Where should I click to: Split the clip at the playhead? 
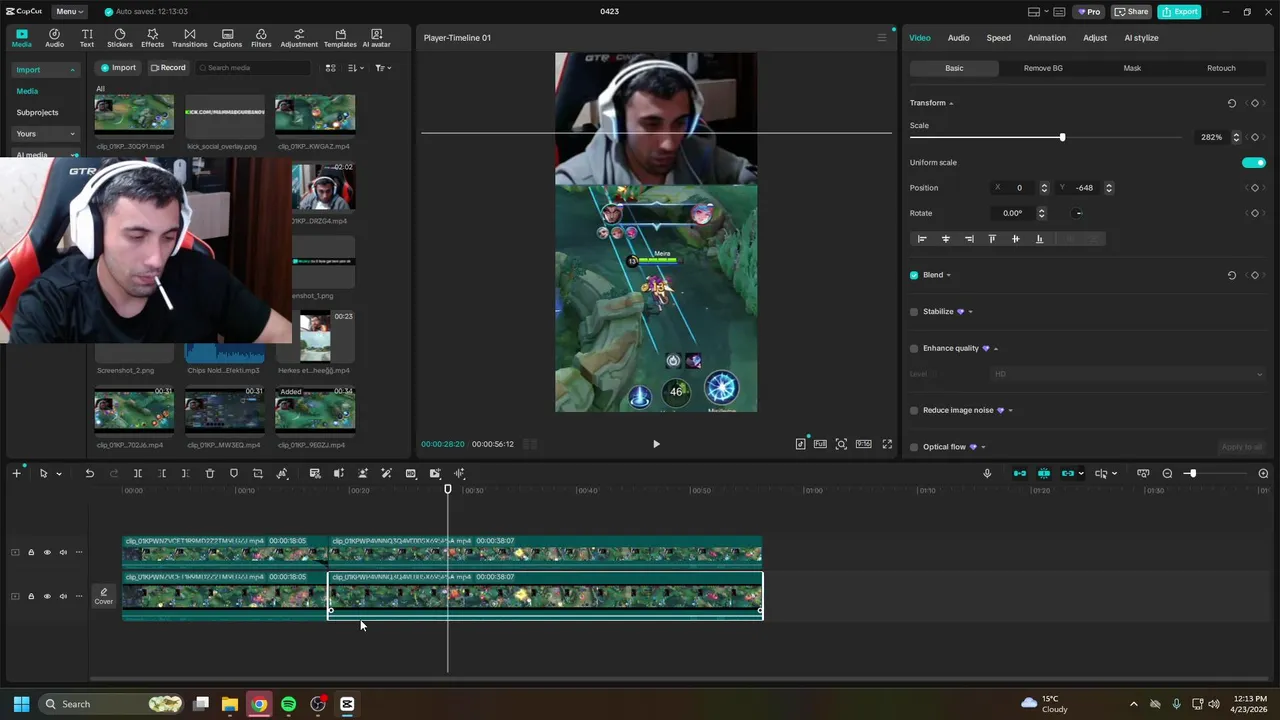click(x=138, y=473)
